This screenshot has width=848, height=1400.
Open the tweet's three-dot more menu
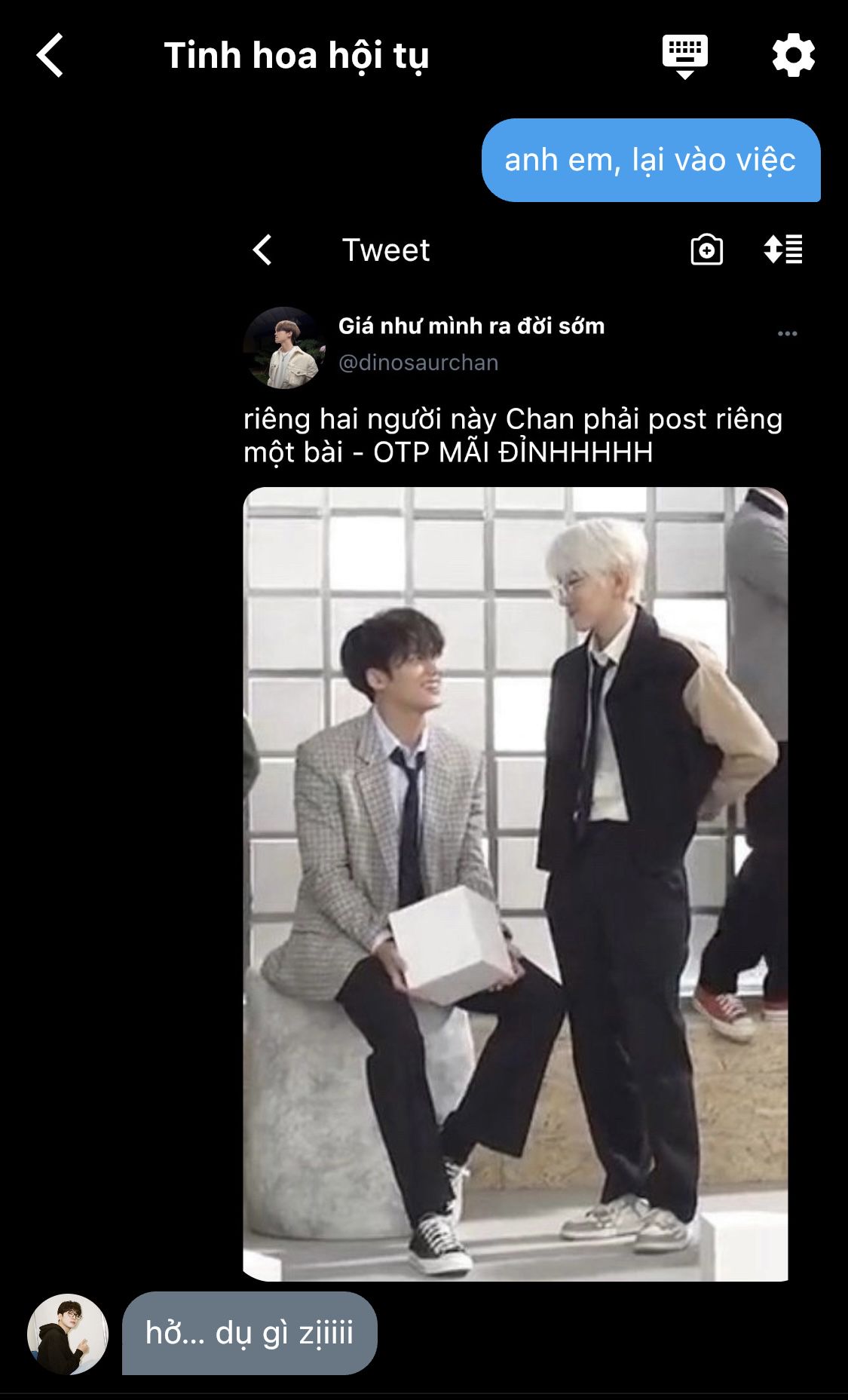[787, 333]
